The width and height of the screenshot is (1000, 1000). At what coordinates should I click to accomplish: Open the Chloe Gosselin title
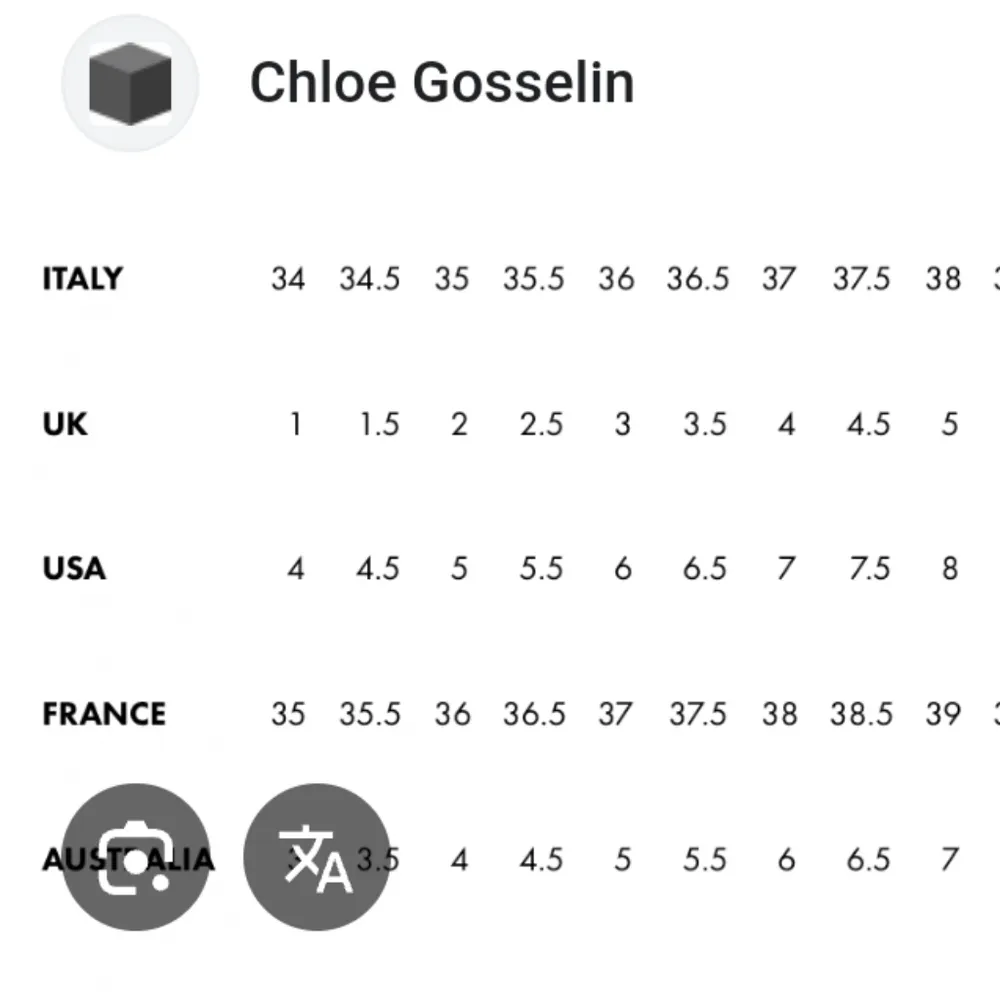(441, 82)
